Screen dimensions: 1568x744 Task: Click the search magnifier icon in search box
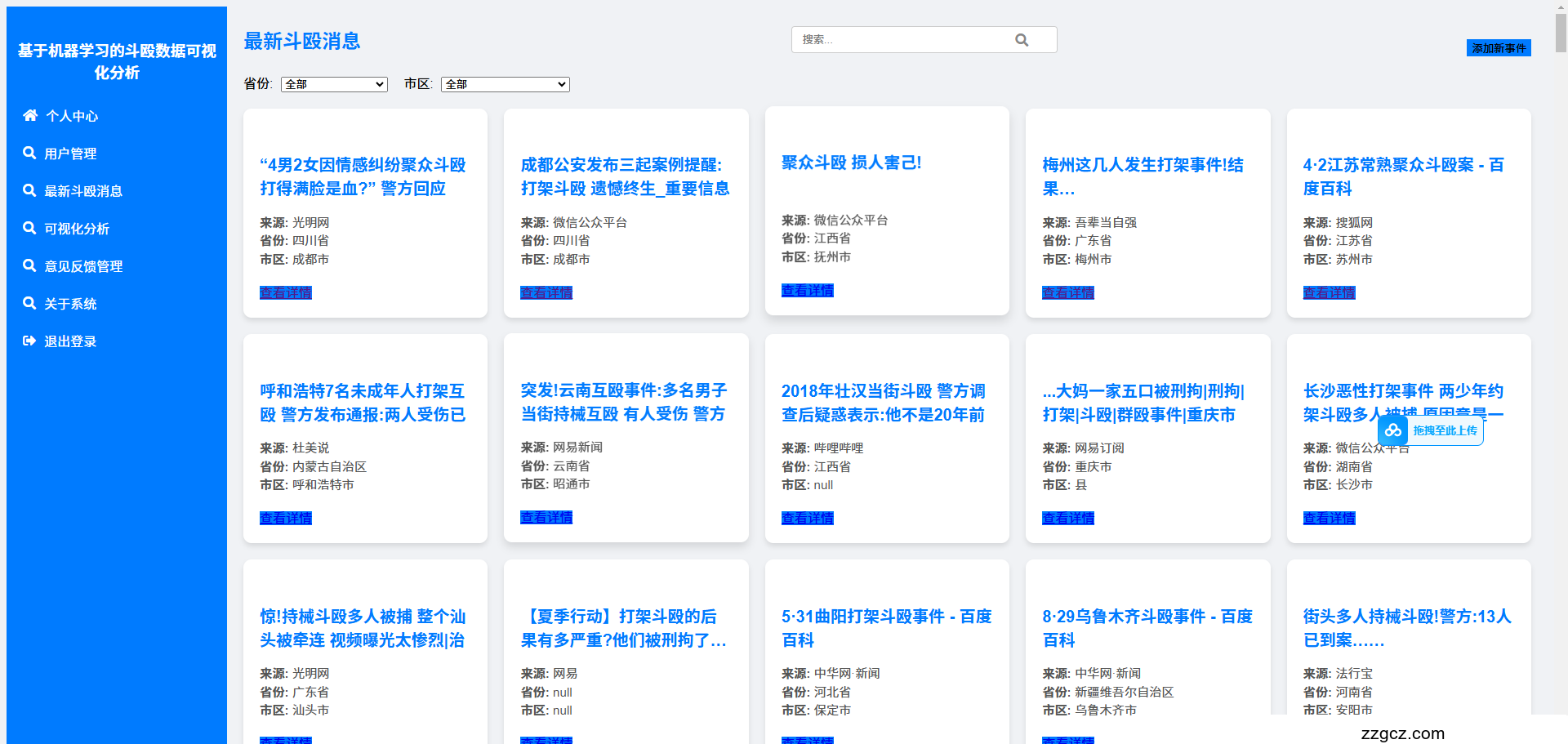1022,40
